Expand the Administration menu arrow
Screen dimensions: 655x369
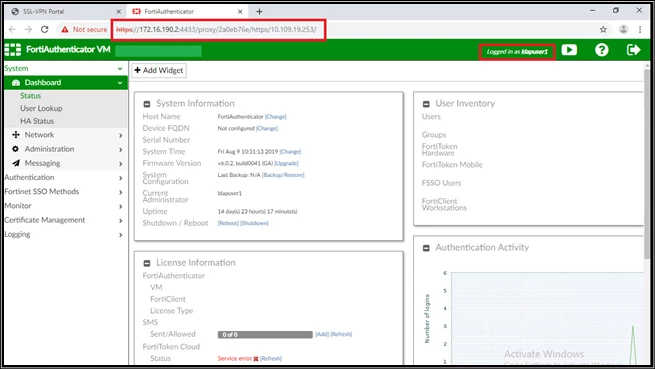[120, 150]
